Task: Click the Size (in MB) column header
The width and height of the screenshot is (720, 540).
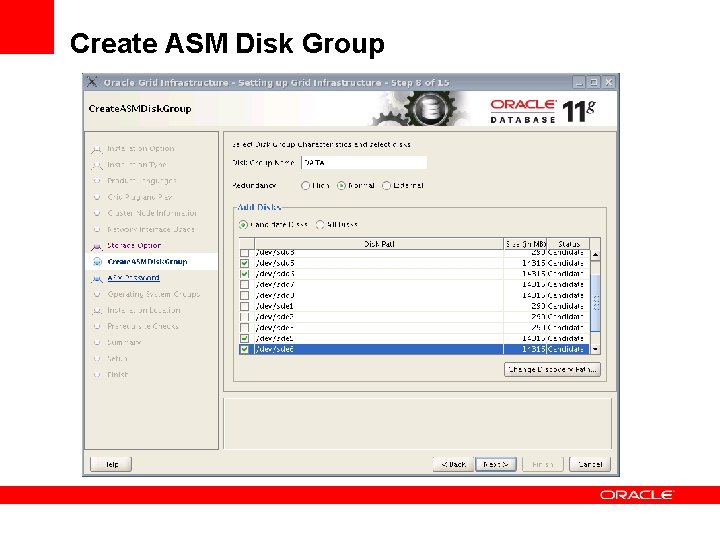Action: (525, 244)
